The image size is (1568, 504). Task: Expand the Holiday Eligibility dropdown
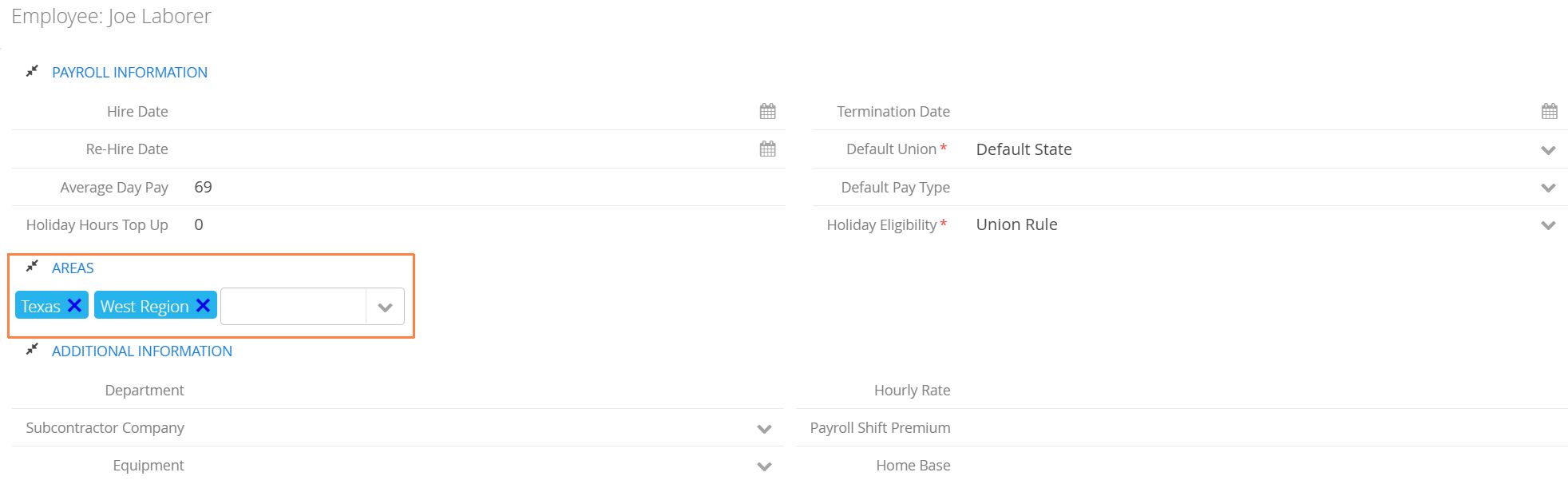1548,225
